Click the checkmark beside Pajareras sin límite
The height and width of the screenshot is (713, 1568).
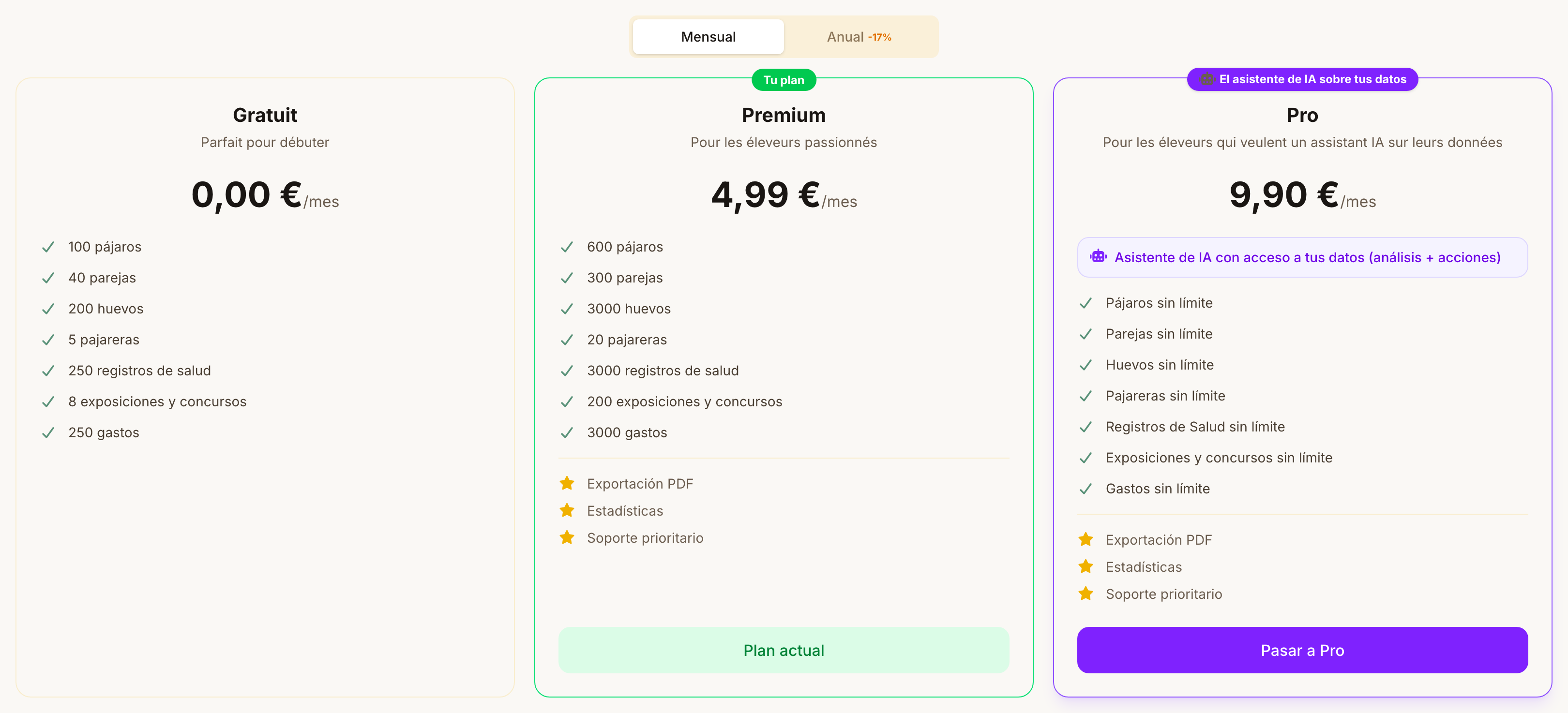click(1086, 396)
